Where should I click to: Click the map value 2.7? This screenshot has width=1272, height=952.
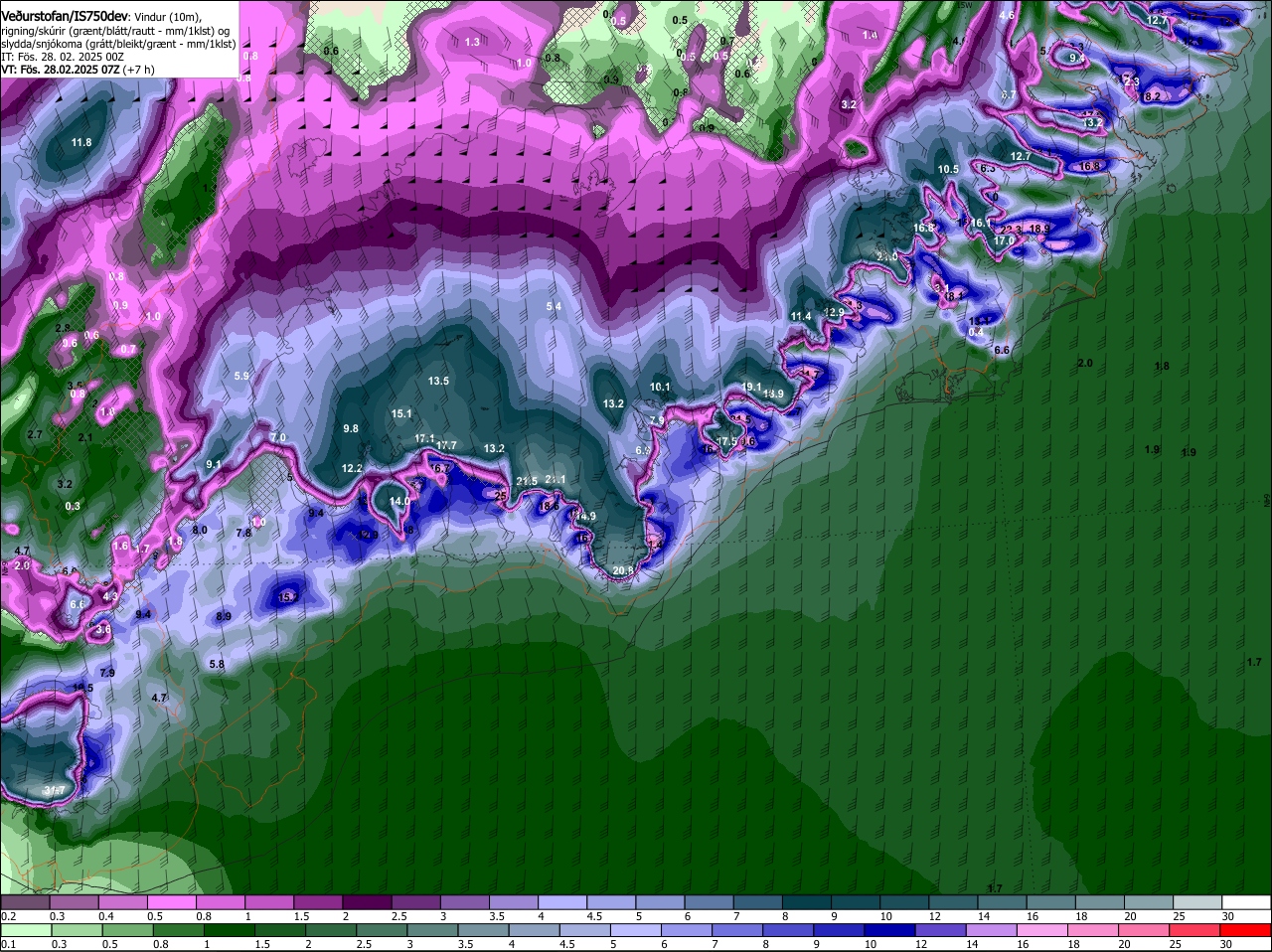(35, 434)
